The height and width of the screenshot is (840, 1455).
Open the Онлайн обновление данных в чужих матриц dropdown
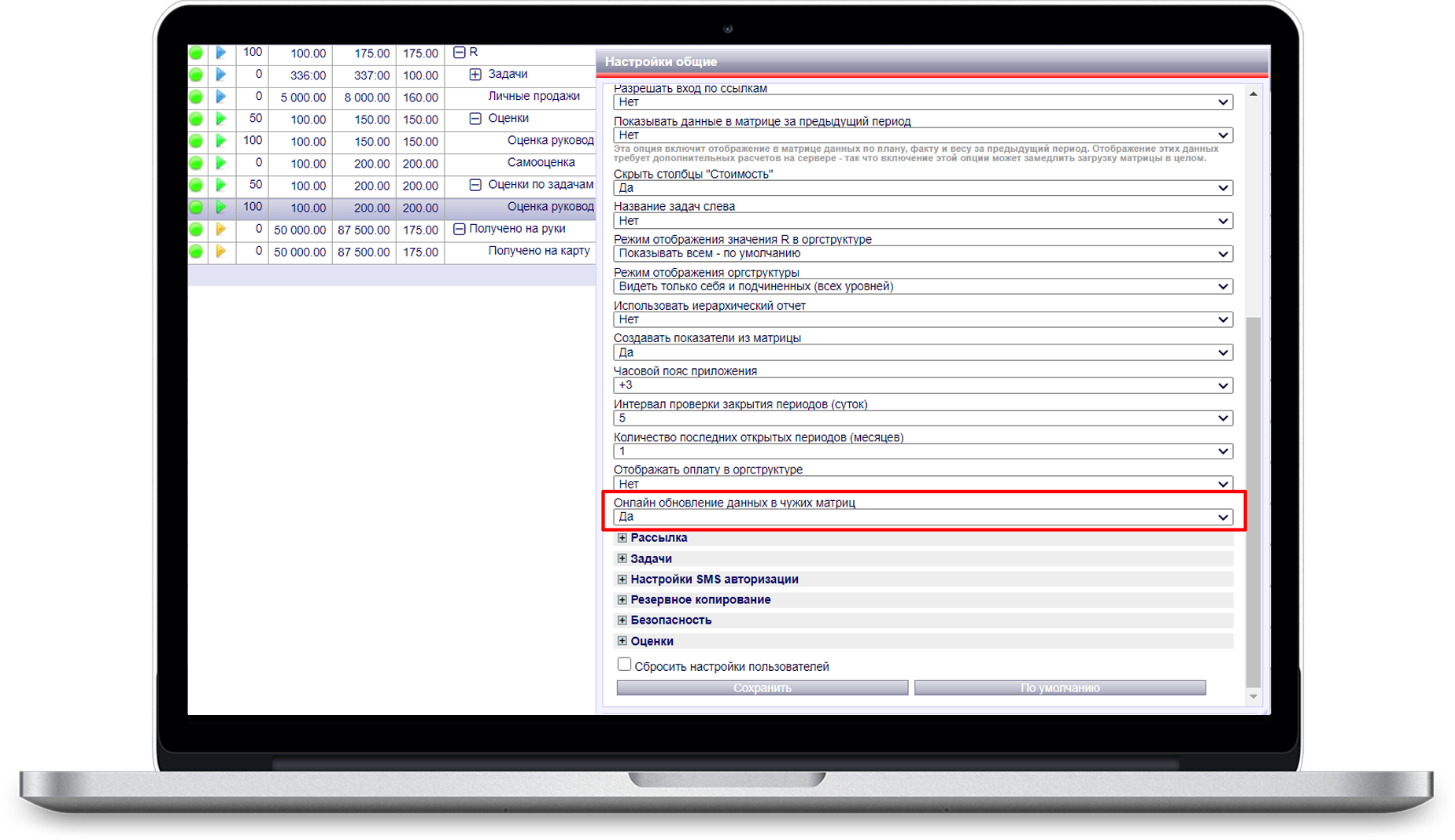921,517
